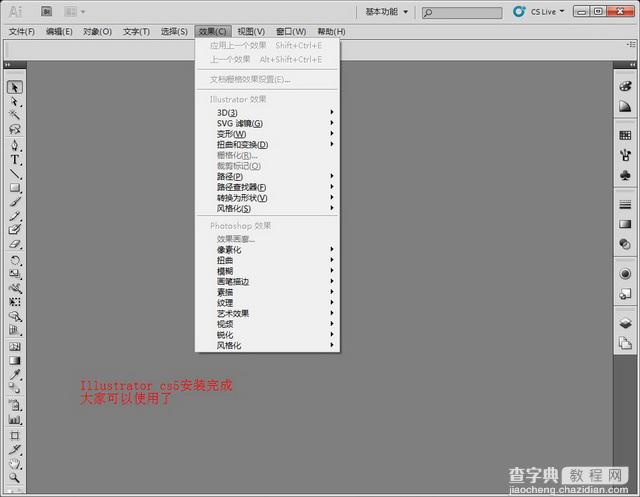Image resolution: width=640 pixels, height=497 pixels.
Task: Expand the 模糊 submenu
Action: 267,271
